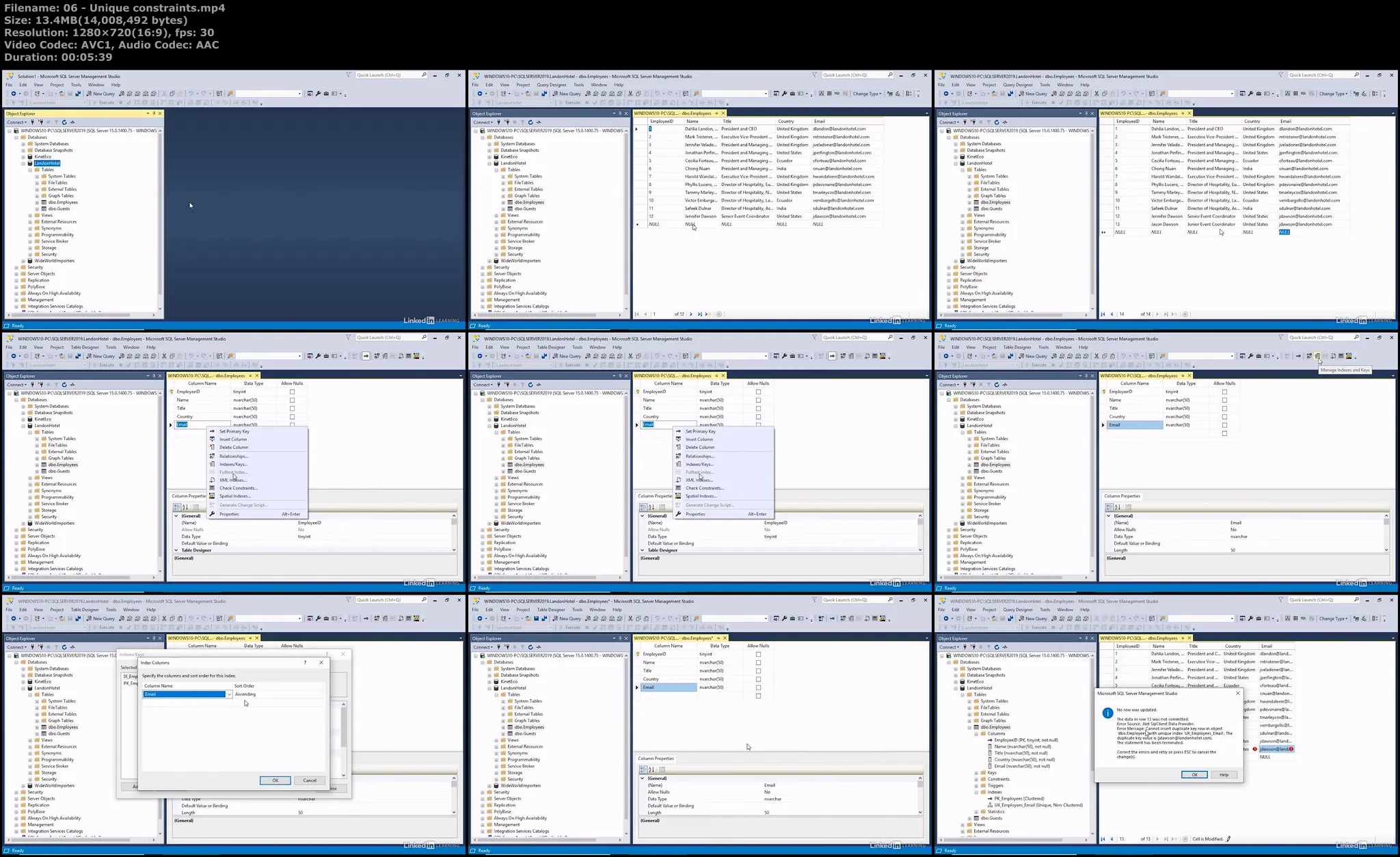Open the Project menu in Solution1 window
Image resolution: width=1400 pixels, height=857 pixels.
point(57,85)
